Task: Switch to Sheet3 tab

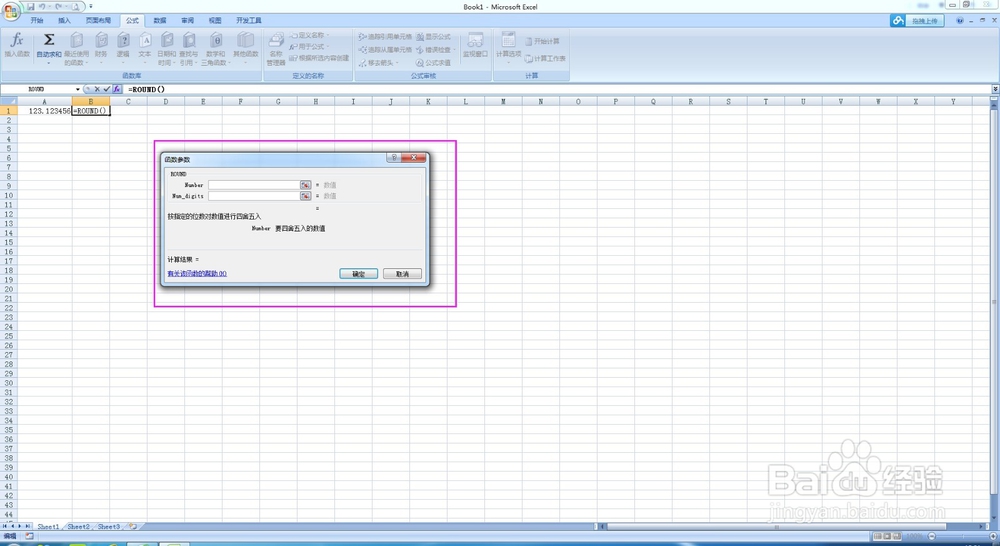Action: coord(108,527)
